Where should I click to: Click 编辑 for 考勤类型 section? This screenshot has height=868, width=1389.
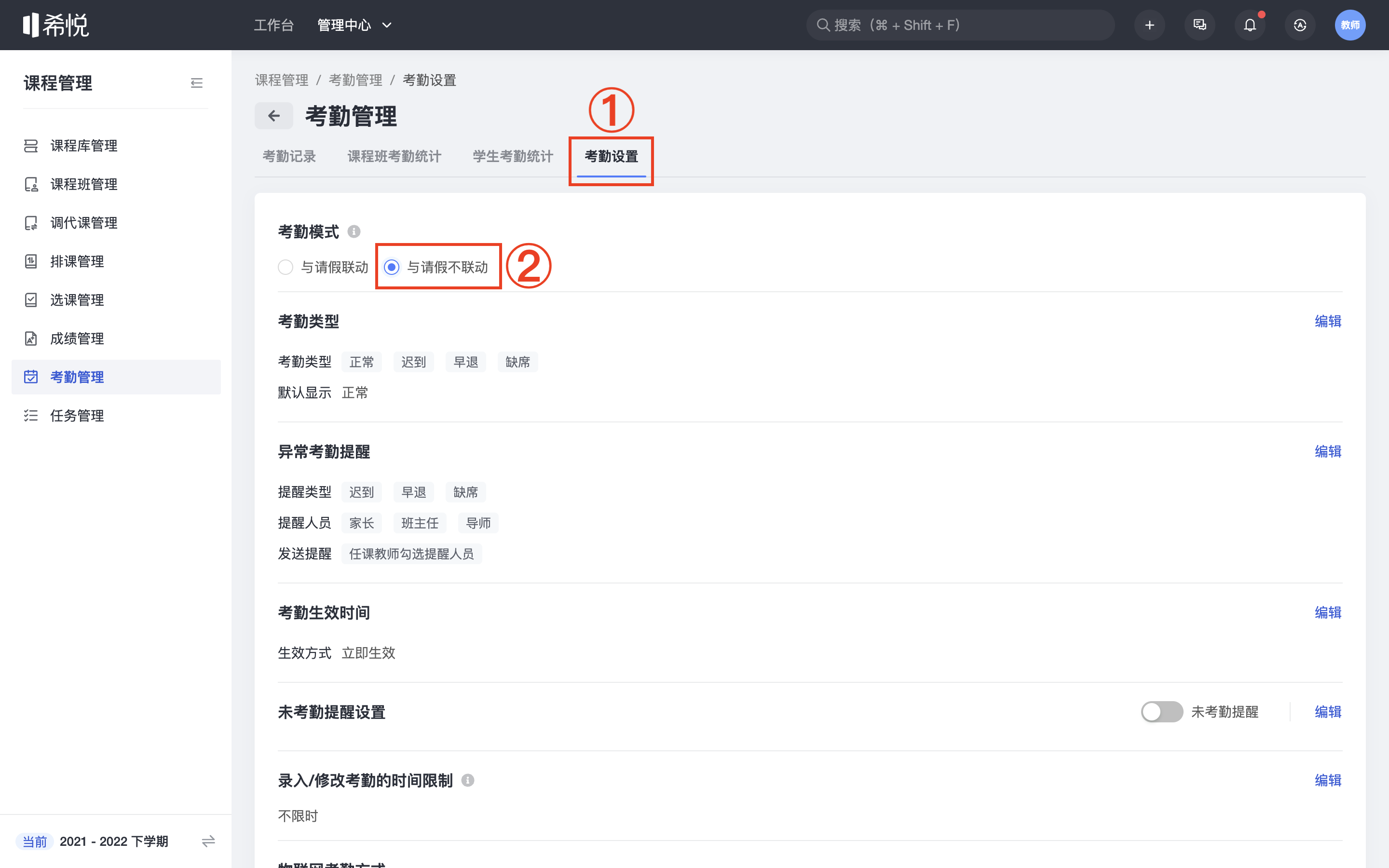(1328, 321)
